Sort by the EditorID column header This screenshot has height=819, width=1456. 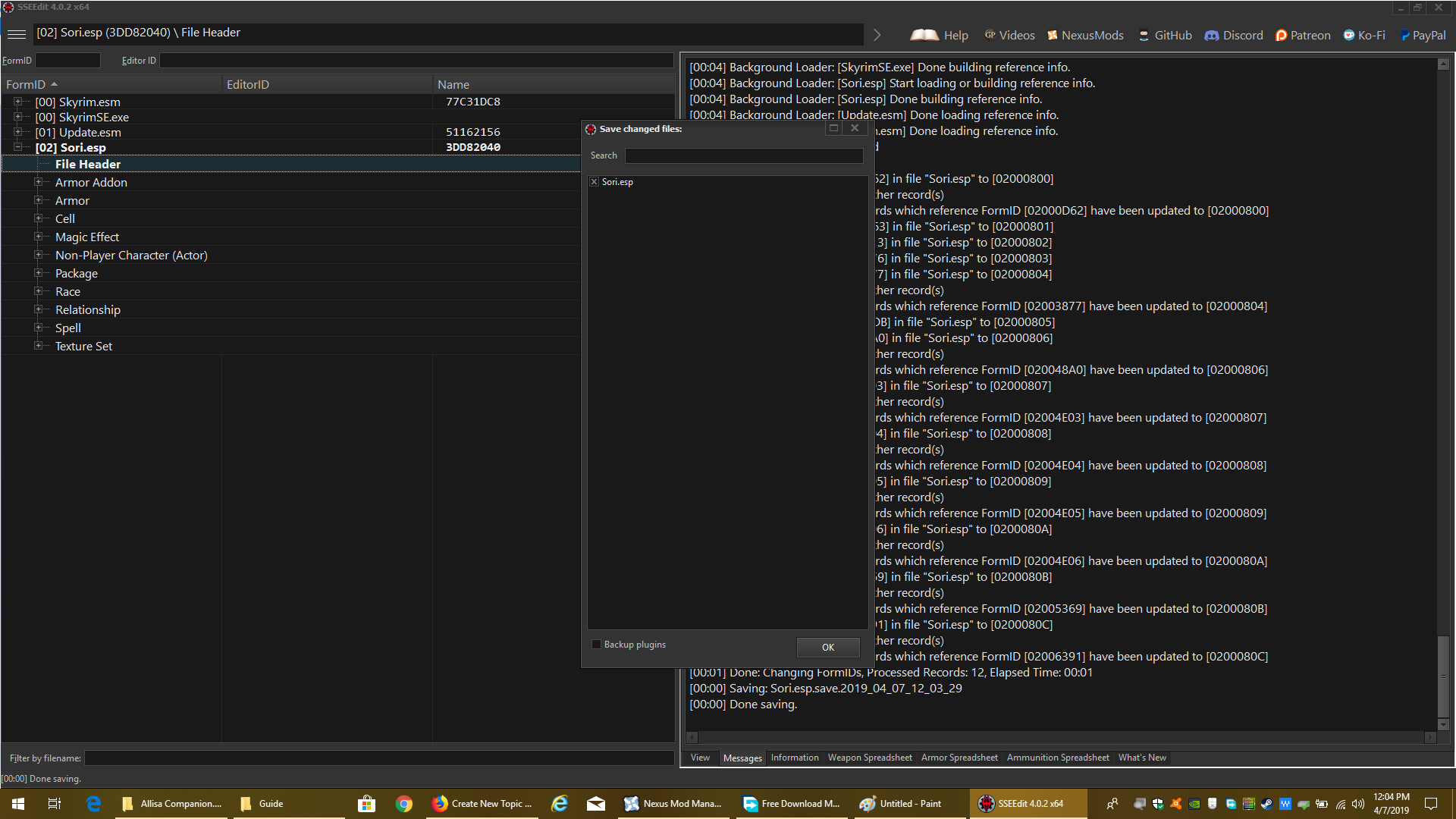[x=327, y=84]
